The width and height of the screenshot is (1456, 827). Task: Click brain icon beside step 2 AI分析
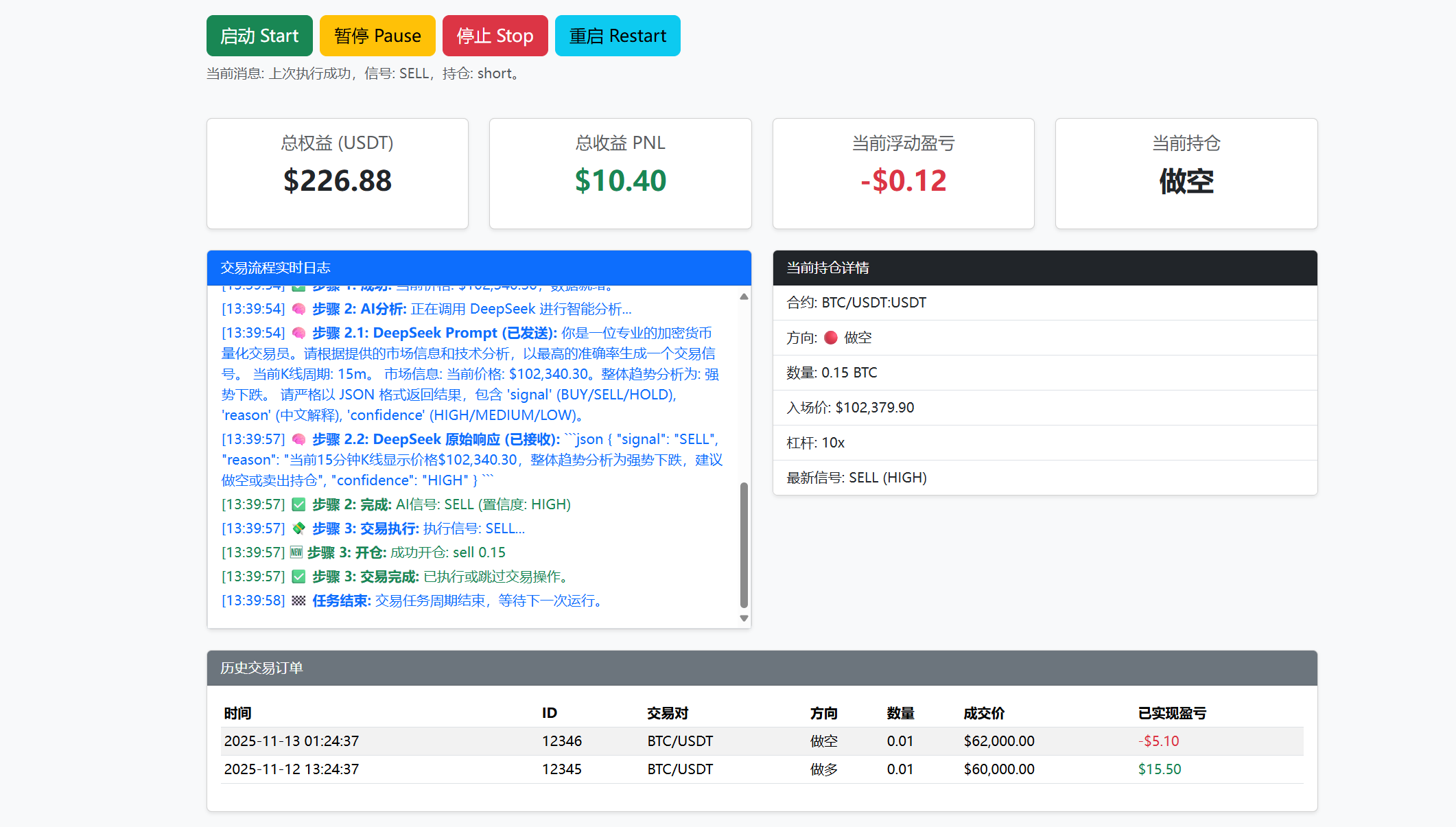tap(298, 310)
